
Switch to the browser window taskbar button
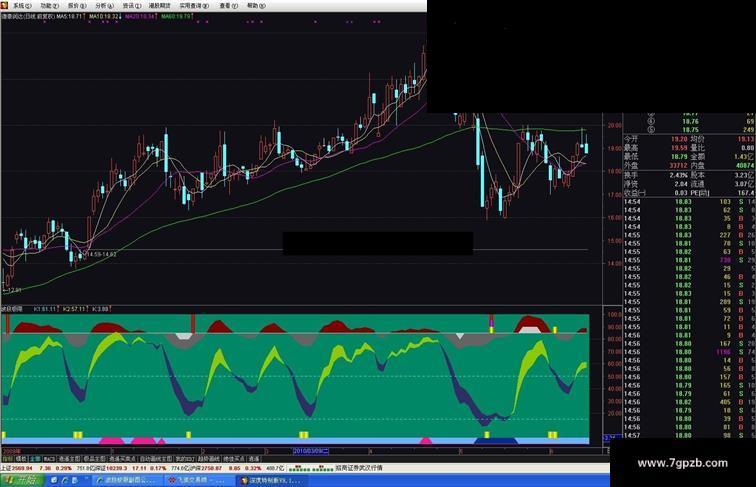[127, 480]
